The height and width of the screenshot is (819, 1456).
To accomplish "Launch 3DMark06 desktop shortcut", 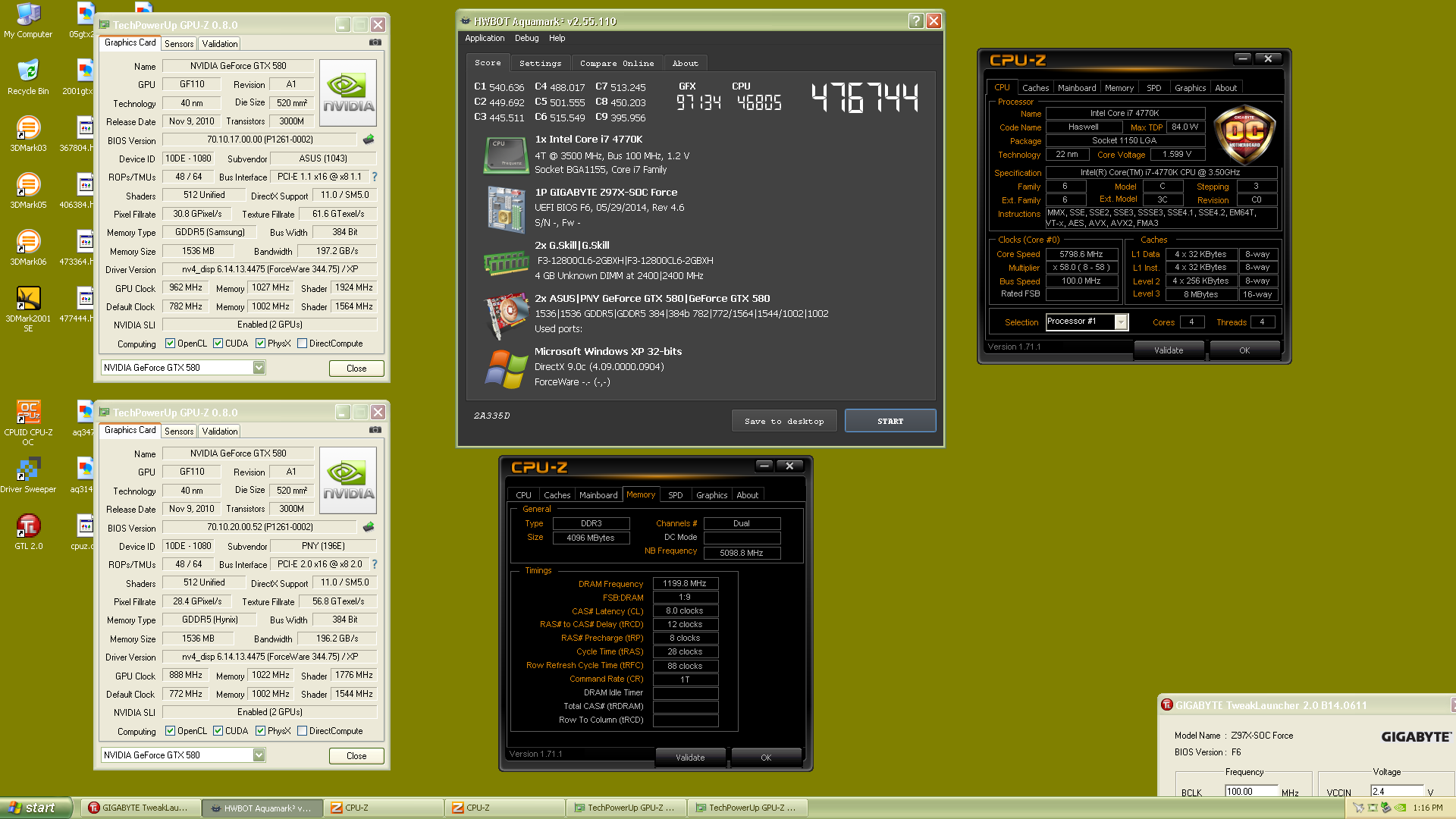I will [28, 248].
